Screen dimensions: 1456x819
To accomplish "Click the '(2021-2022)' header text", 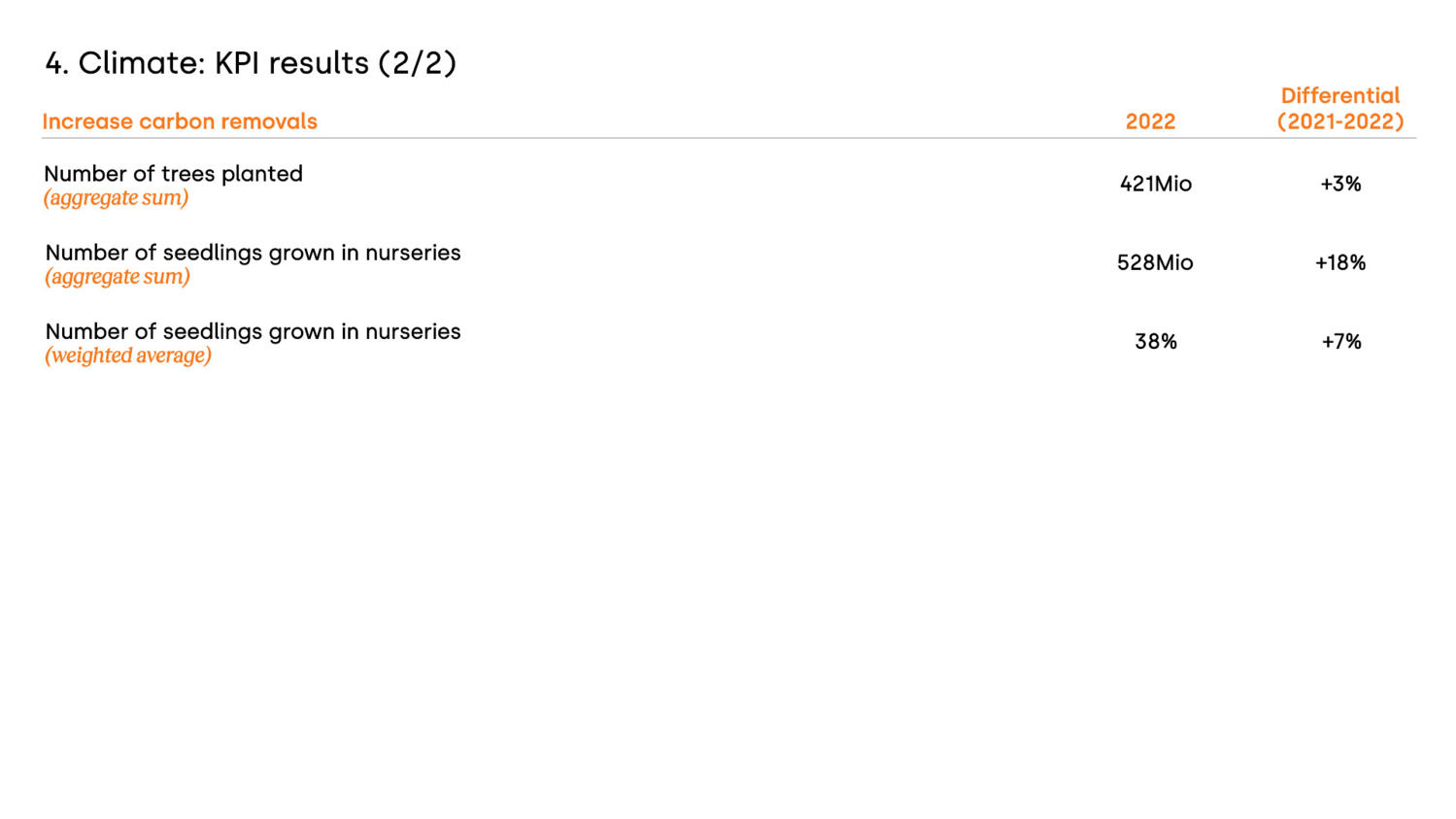I will (x=1340, y=121).
